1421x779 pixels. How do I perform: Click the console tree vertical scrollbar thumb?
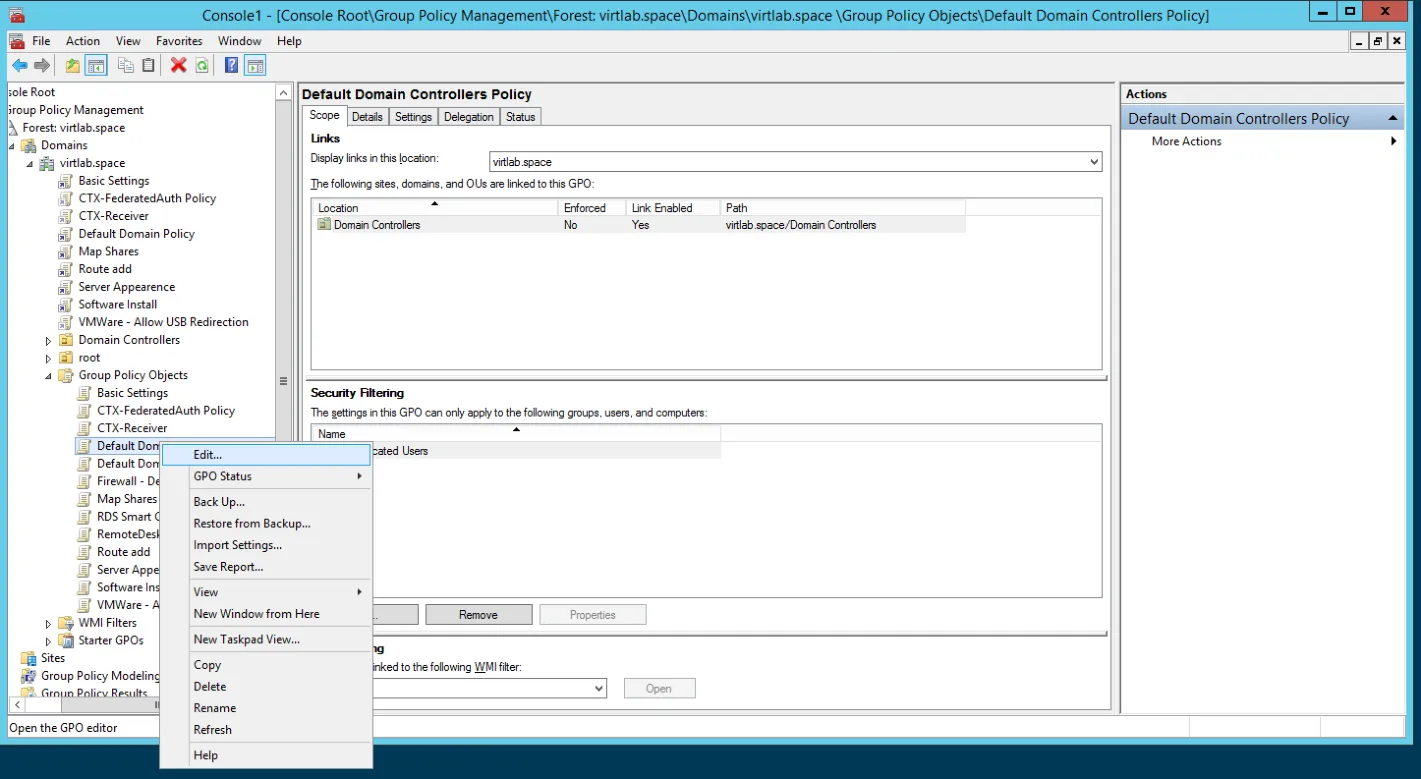(x=283, y=381)
